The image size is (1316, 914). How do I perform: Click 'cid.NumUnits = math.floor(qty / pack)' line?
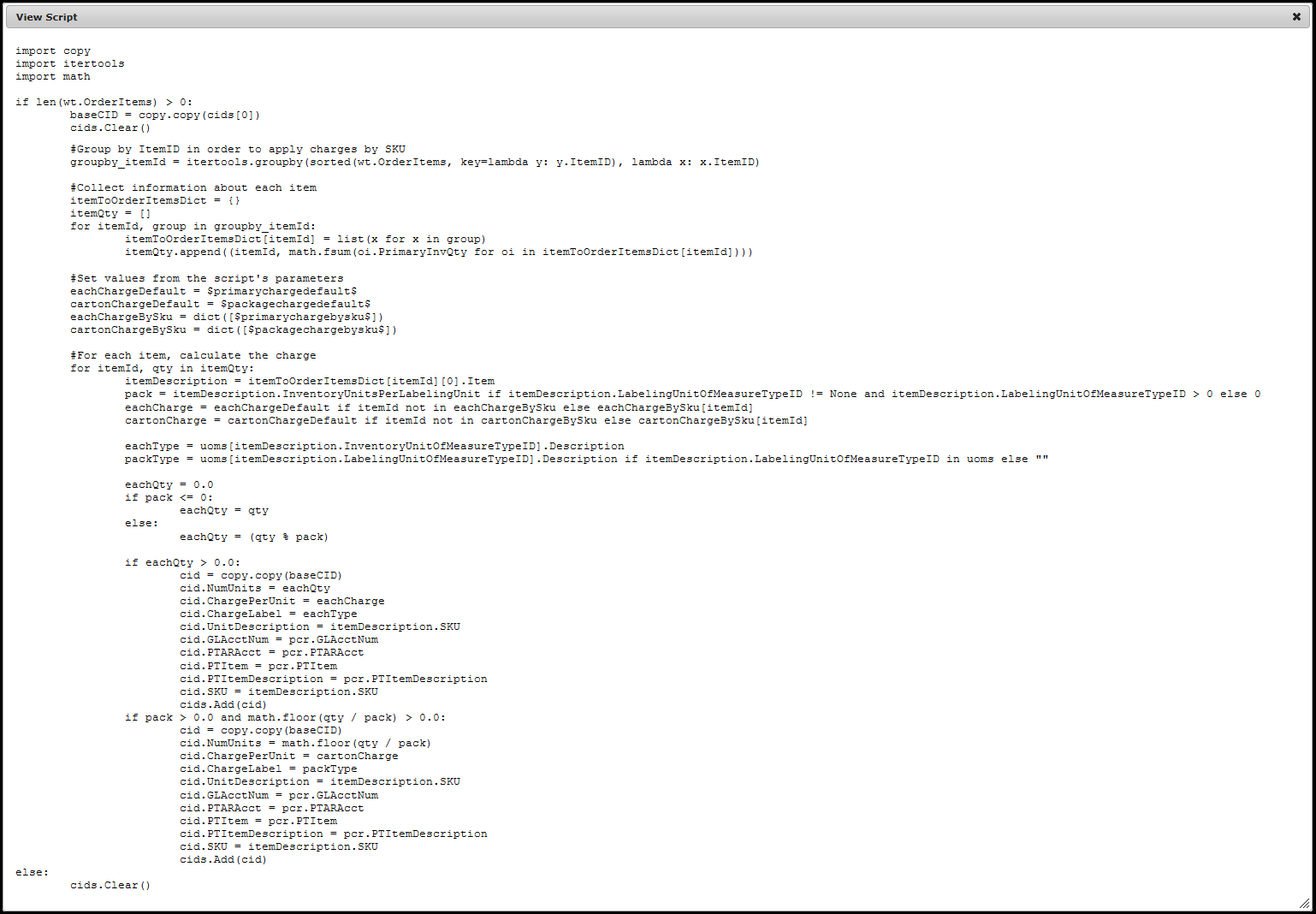[x=305, y=743]
